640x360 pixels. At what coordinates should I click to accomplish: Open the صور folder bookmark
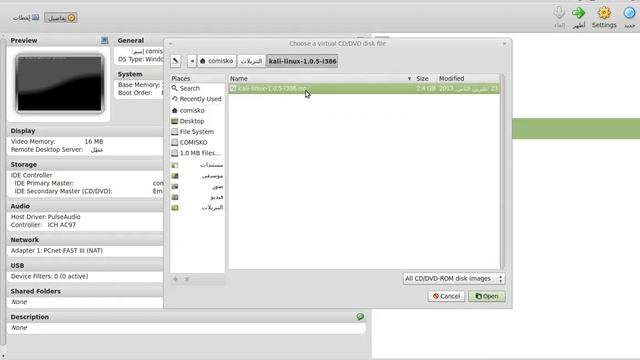point(197,186)
